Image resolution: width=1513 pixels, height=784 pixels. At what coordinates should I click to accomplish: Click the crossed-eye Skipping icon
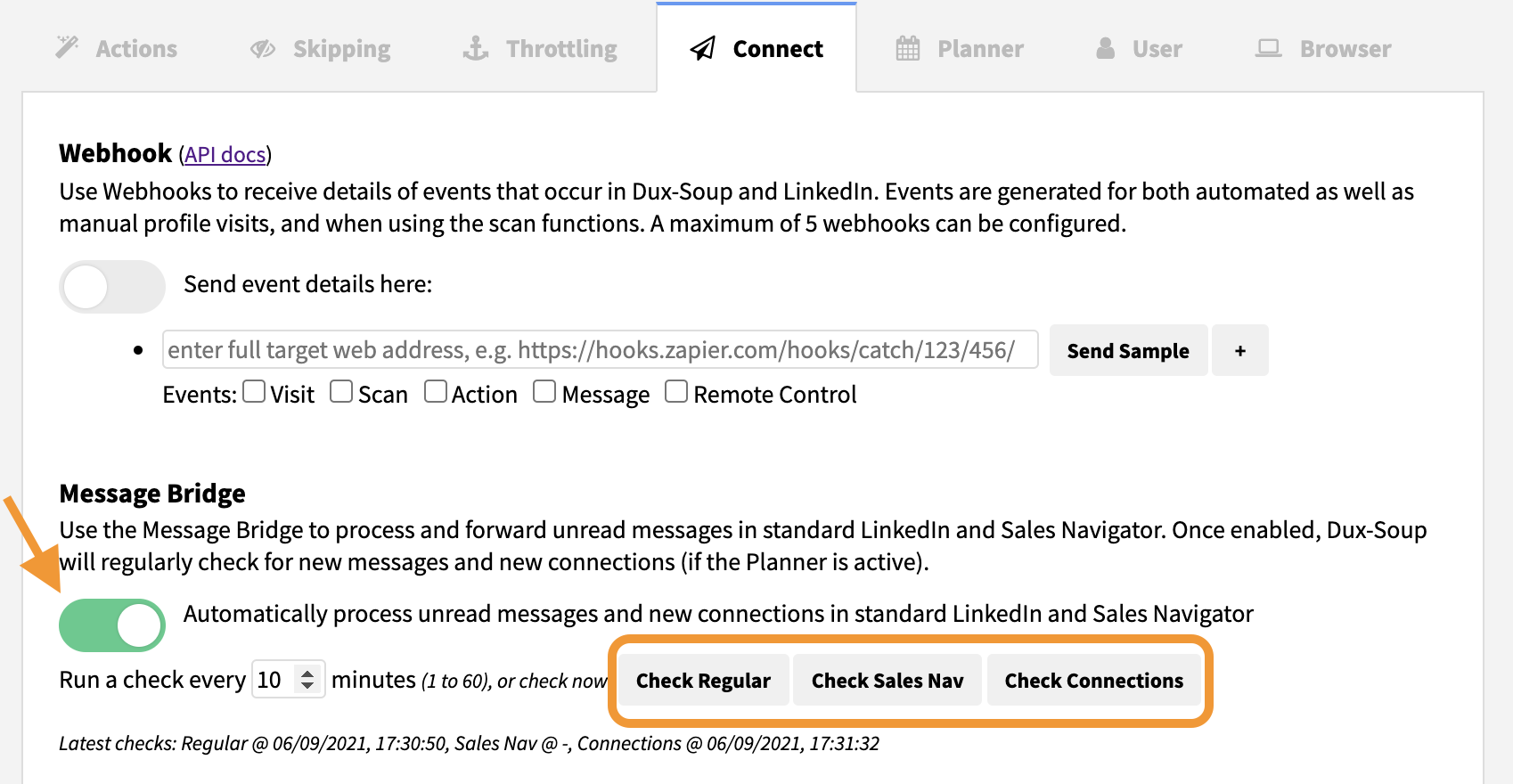pos(263,49)
